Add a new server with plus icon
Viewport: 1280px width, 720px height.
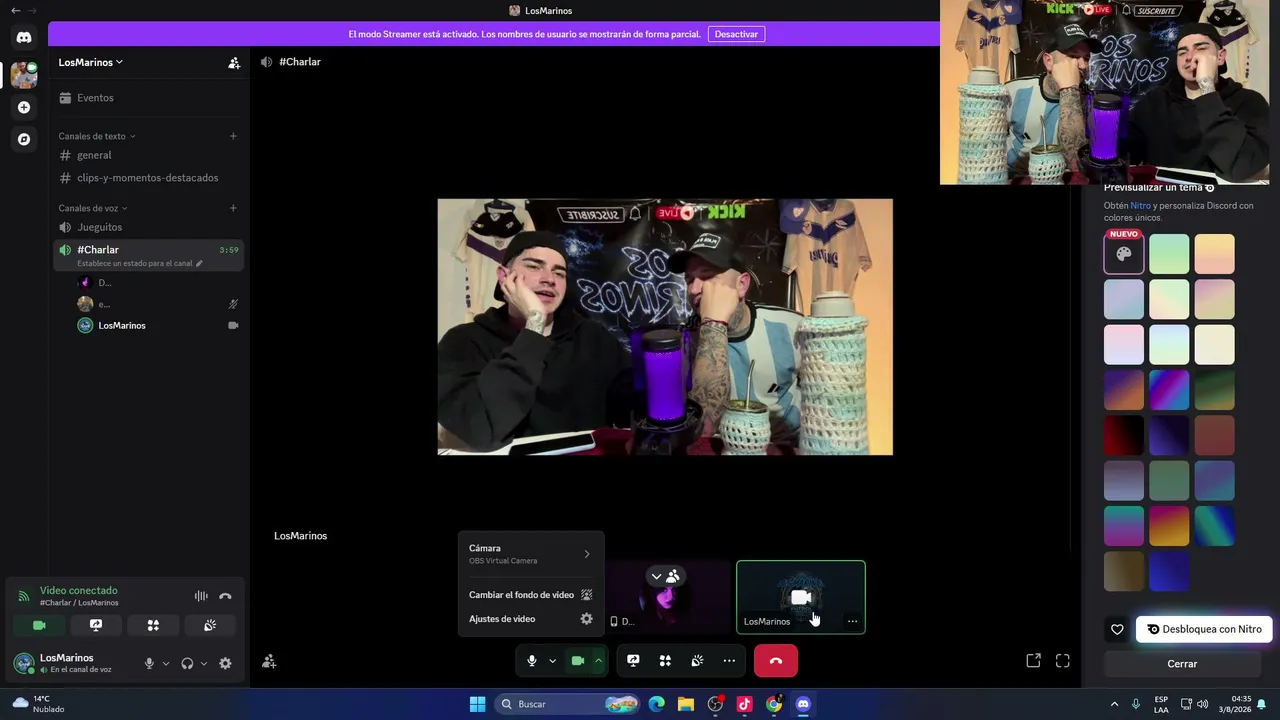pos(24,107)
